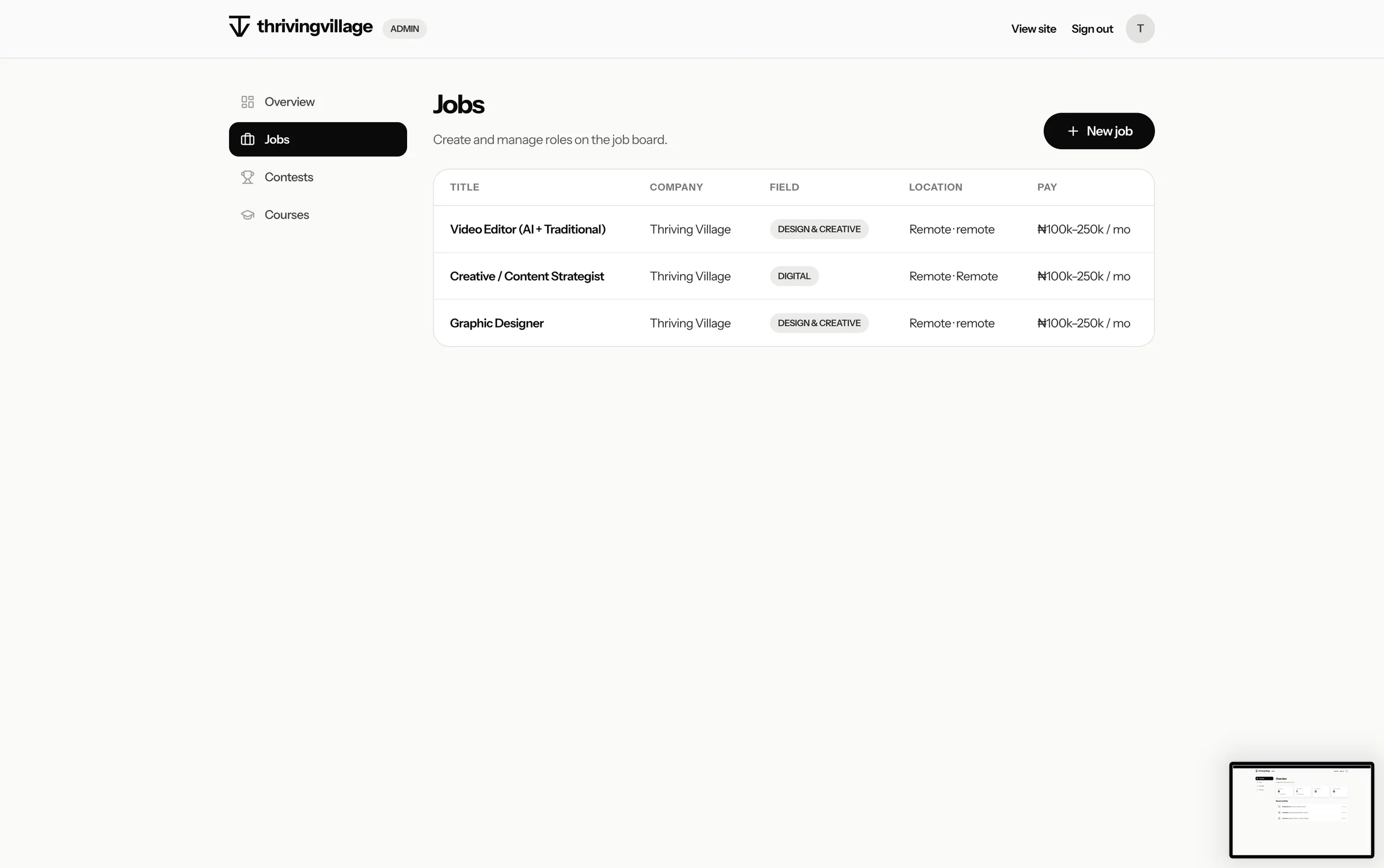1384x868 pixels.
Task: Open the Courses section
Action: pyautogui.click(x=318, y=215)
